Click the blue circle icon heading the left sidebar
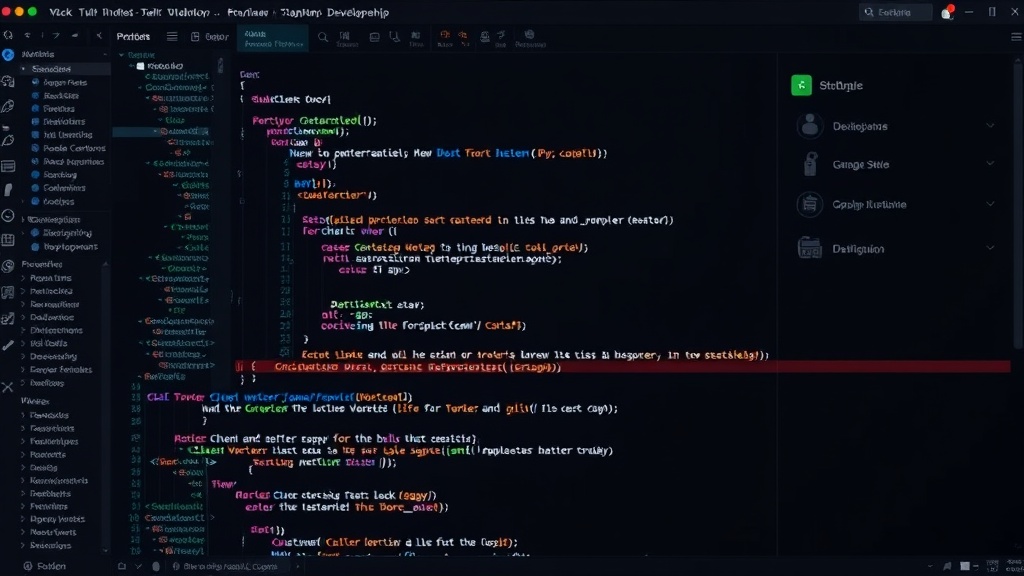The width and height of the screenshot is (1024, 576). point(8,55)
